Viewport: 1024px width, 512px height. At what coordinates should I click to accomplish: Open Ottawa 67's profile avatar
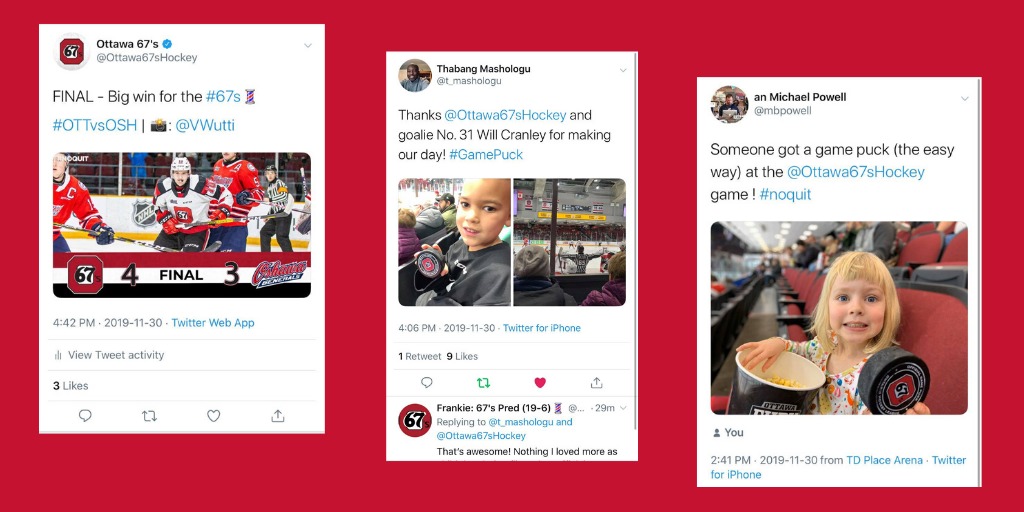pyautogui.click(x=72, y=52)
